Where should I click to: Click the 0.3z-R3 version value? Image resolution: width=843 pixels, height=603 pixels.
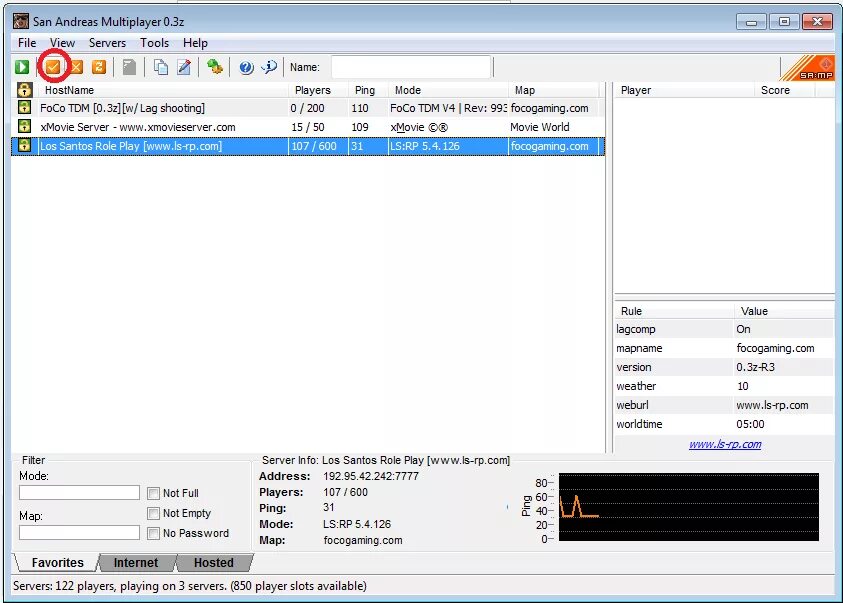(x=755, y=367)
